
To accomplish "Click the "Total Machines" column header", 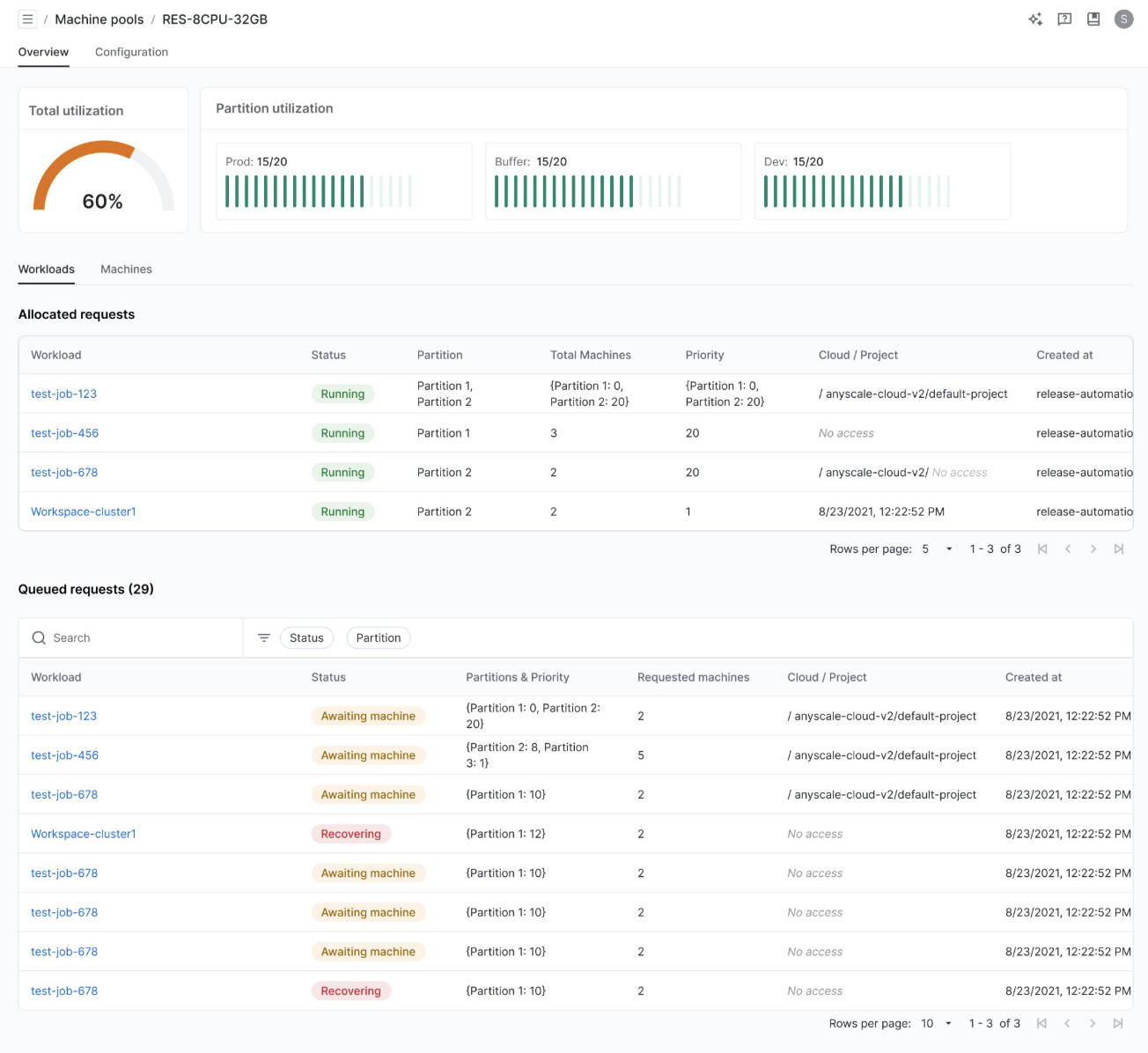I will [591, 355].
